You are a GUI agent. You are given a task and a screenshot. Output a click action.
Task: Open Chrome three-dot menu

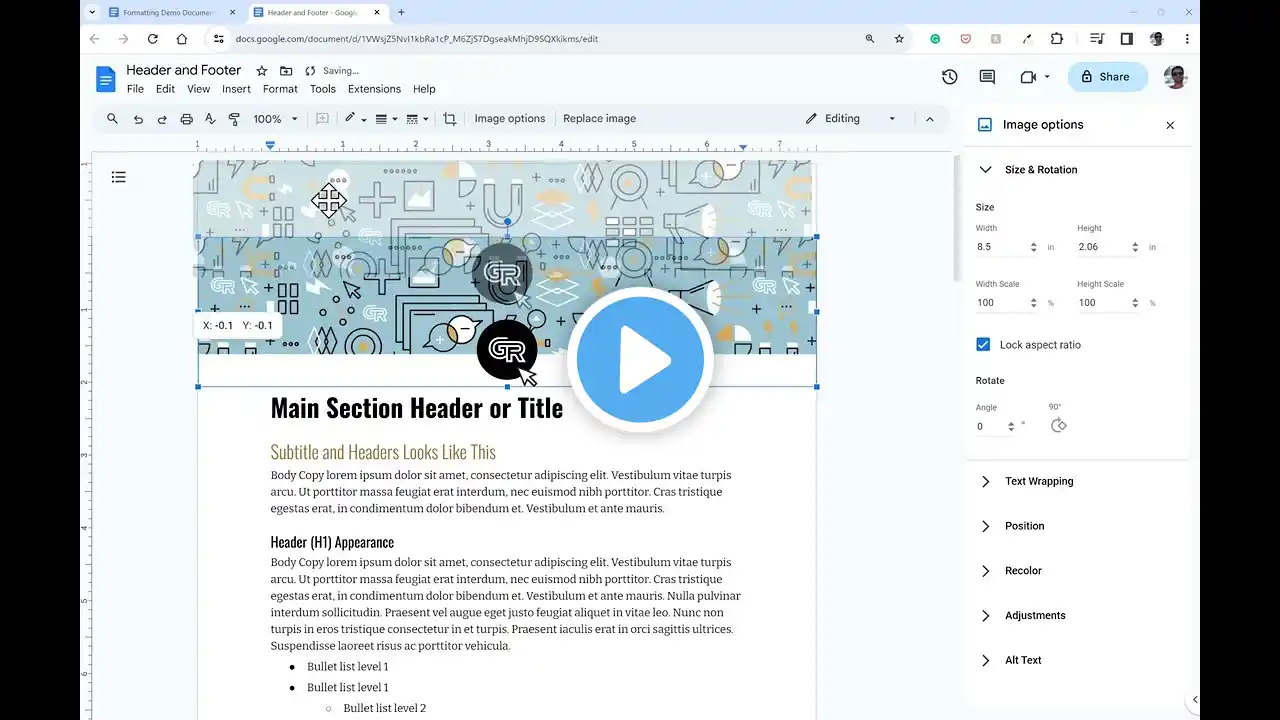click(x=1187, y=39)
